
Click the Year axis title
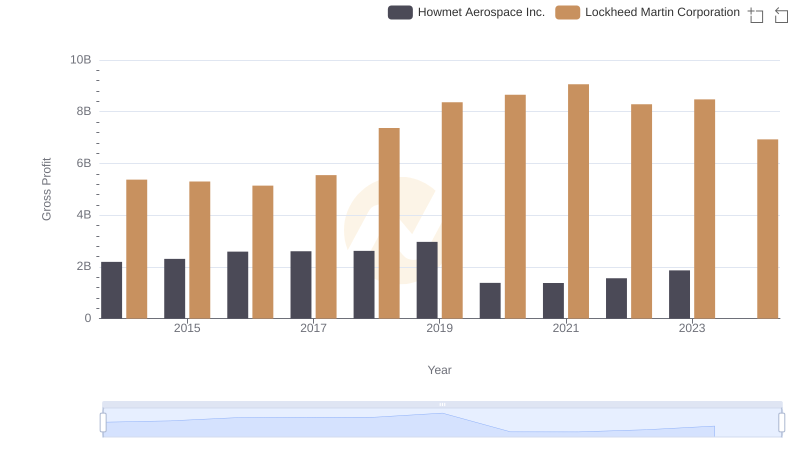pos(440,370)
